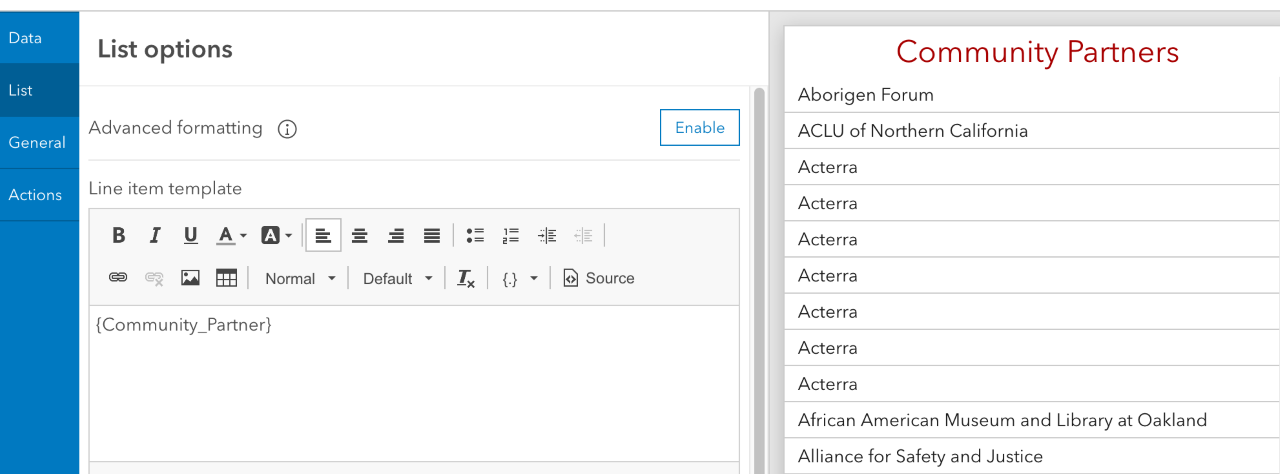Viewport: 1280px width, 474px height.
Task: Insert a hyperlink with link icon
Action: [118, 278]
